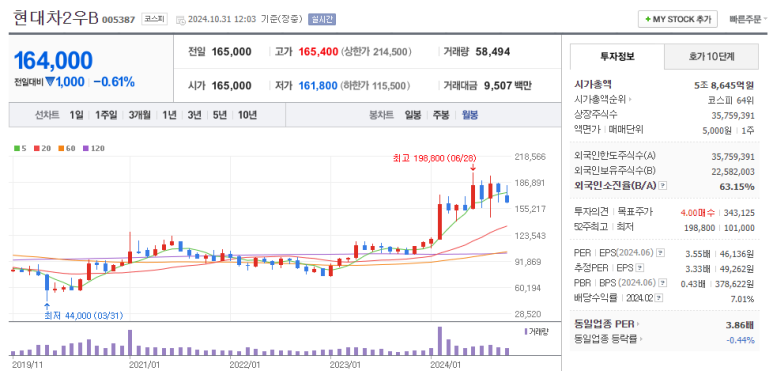Switch to the 호가10단계 tab

[711, 57]
